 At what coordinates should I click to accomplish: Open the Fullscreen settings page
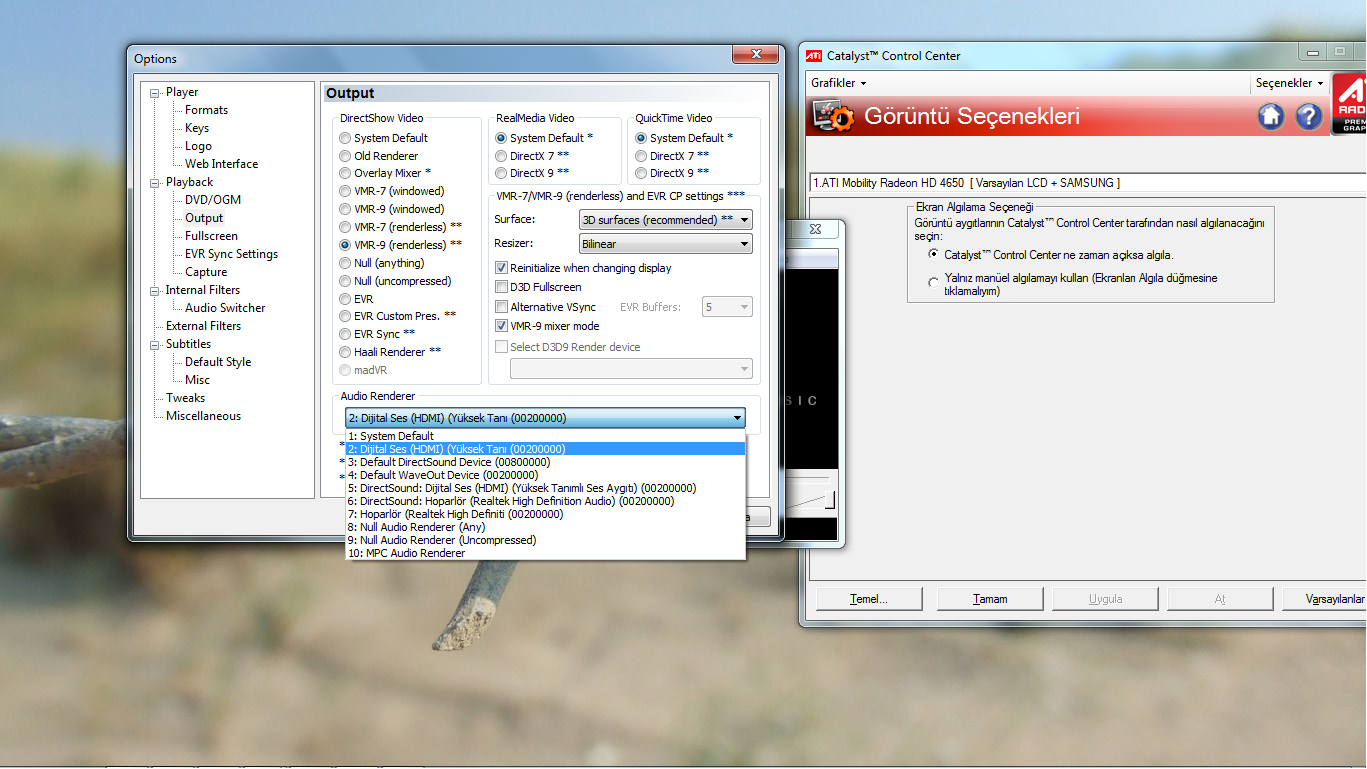(211, 236)
